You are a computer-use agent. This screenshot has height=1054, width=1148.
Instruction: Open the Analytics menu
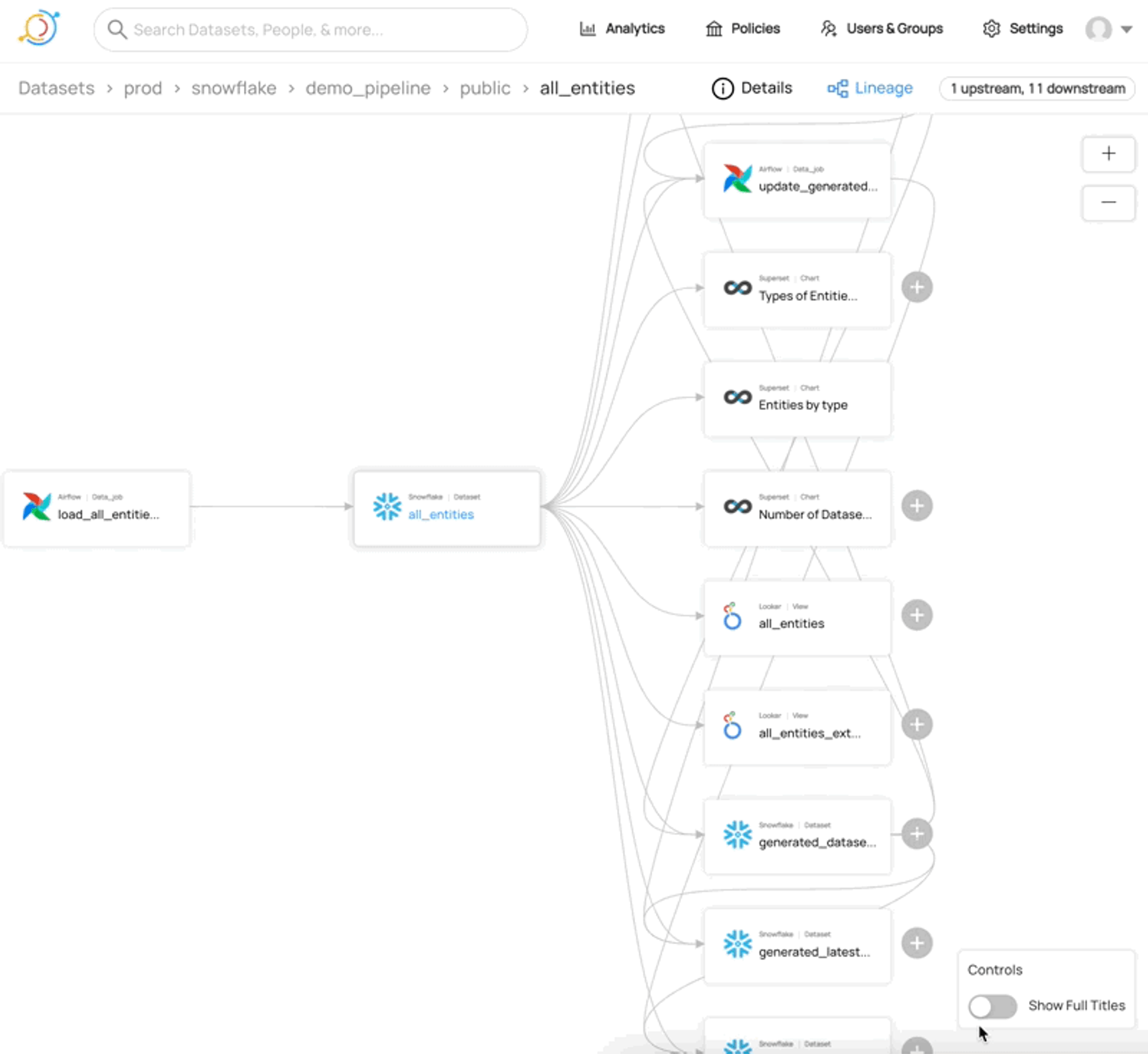[x=622, y=29]
